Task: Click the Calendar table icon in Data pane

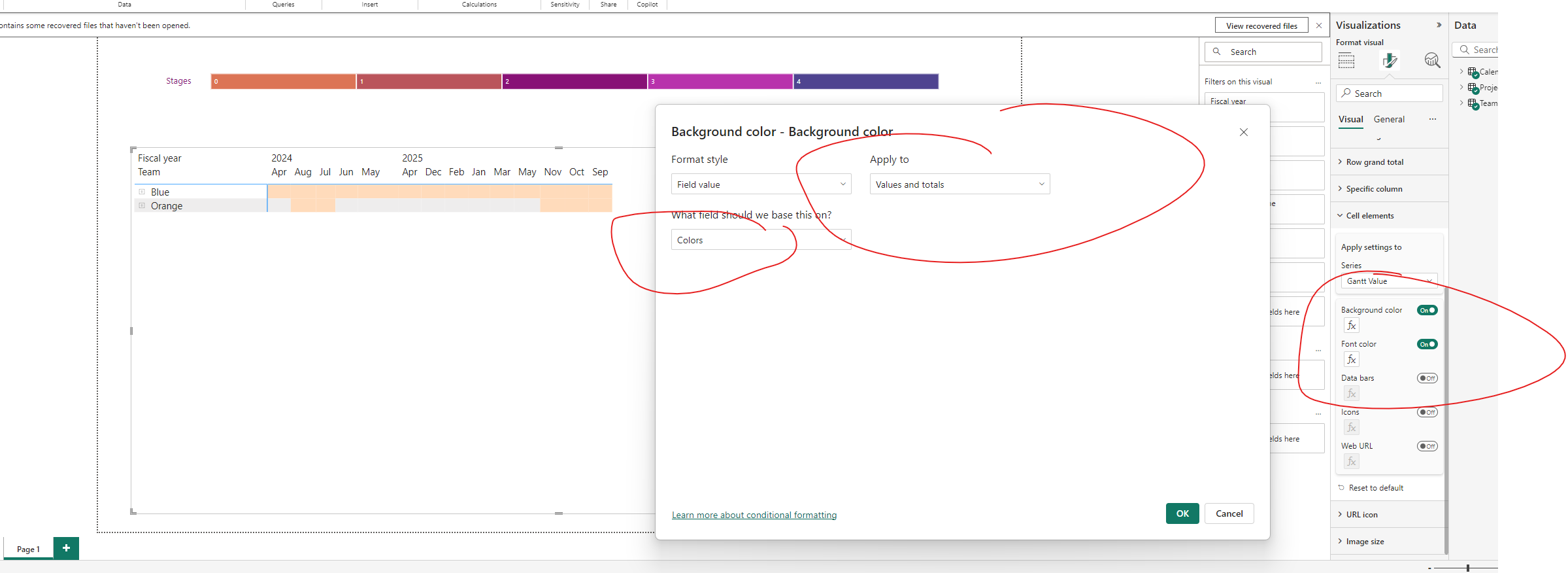Action: point(1473,72)
